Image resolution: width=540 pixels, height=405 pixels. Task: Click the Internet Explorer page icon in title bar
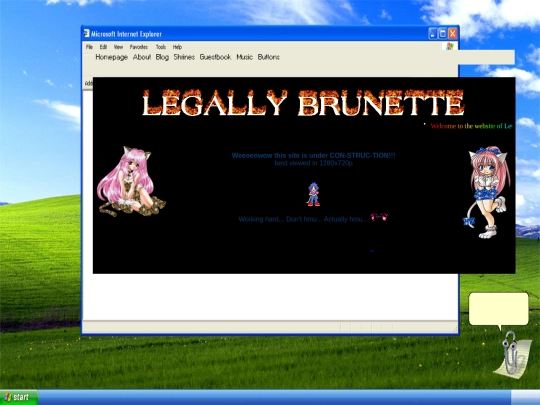tap(86, 33)
